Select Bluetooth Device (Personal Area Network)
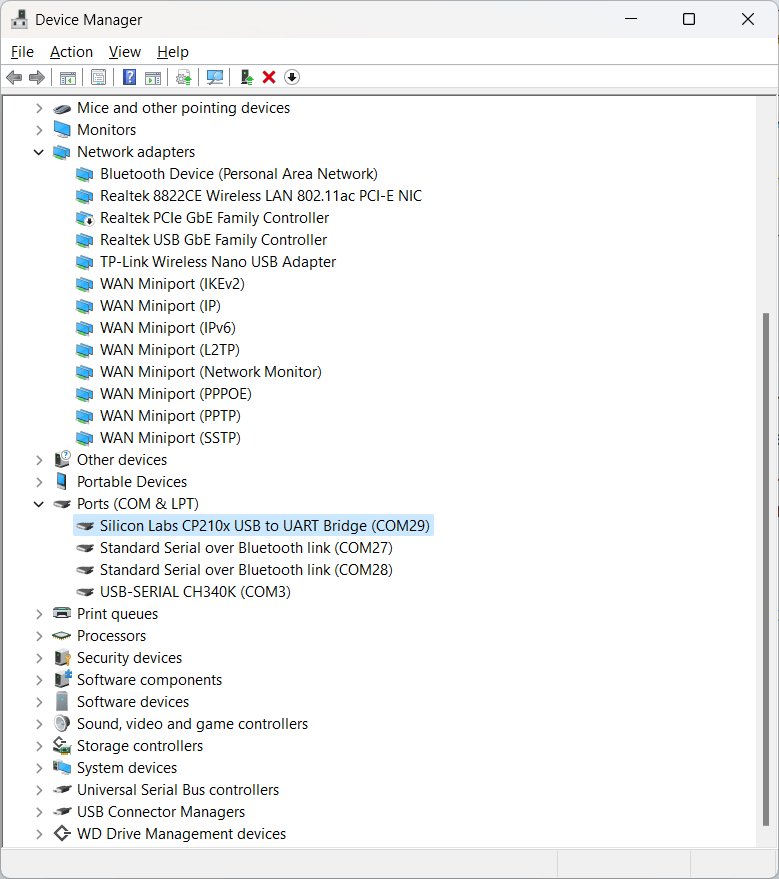 (x=239, y=174)
